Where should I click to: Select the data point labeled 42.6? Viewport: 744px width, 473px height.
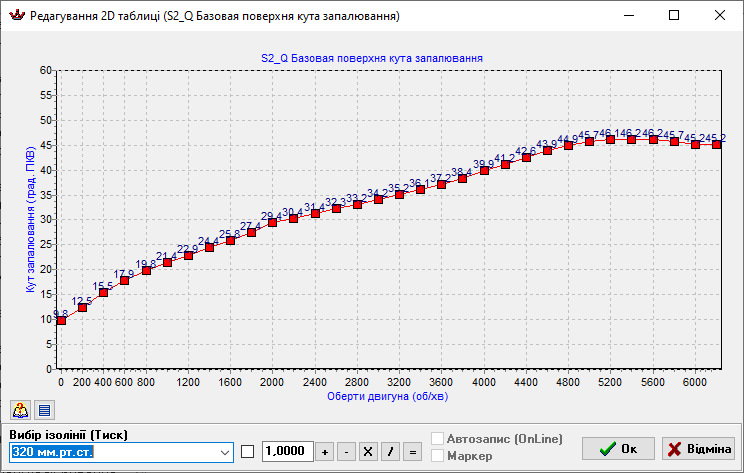coord(526,158)
